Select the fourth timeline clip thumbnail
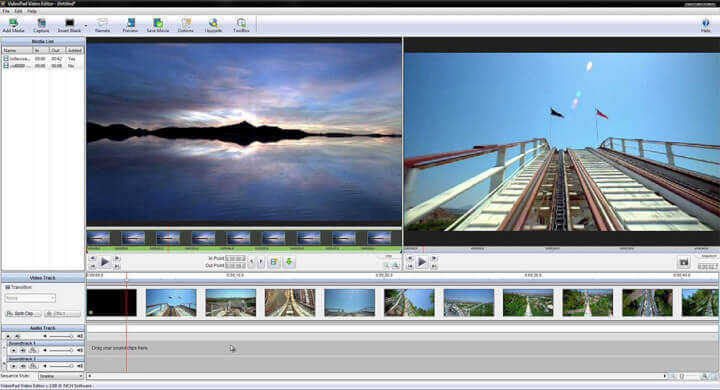 pyautogui.click(x=290, y=302)
